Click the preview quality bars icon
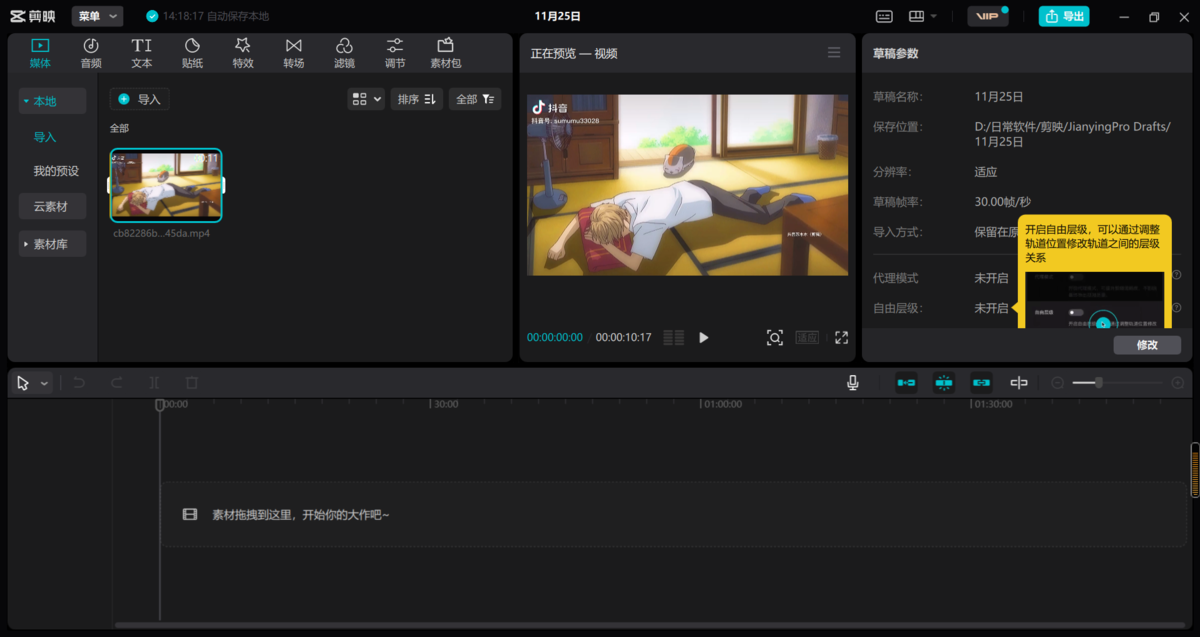Image resolution: width=1200 pixels, height=637 pixels. click(x=674, y=338)
